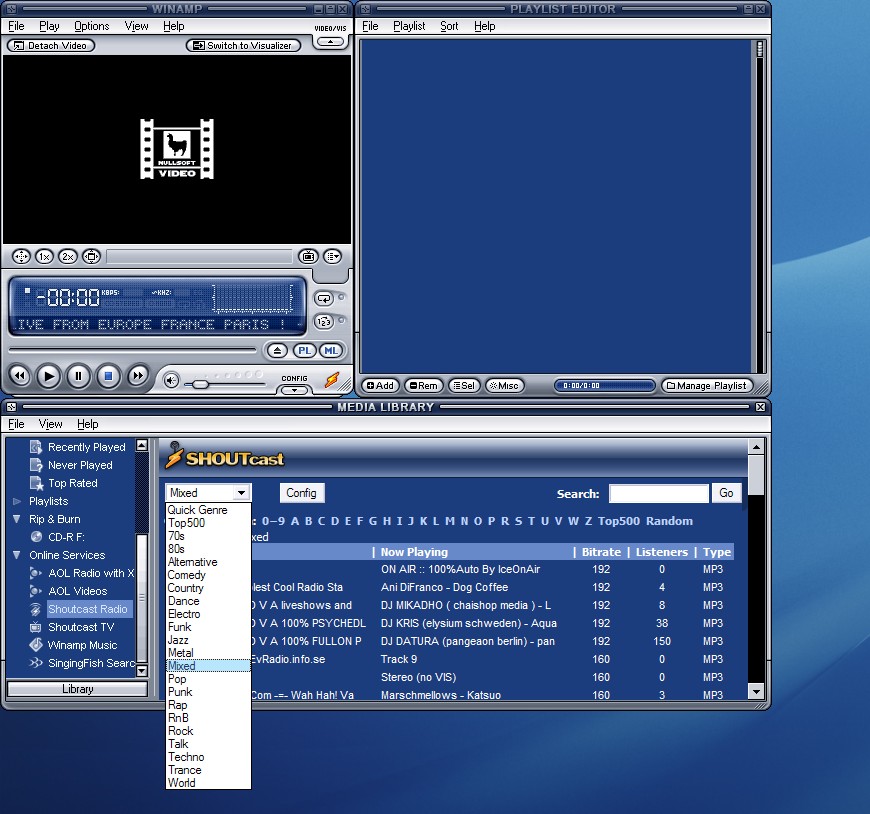Set video to 2x size
This screenshot has height=814, width=870.
68,256
